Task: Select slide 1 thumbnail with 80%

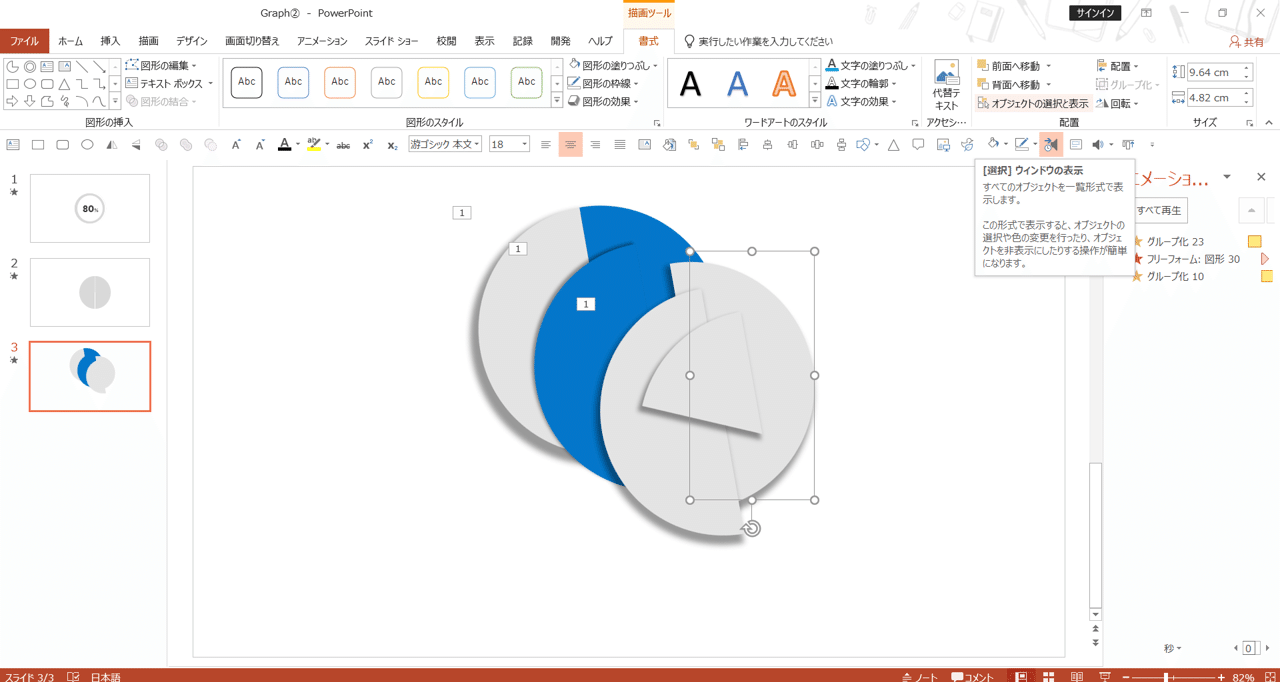Action: 90,208
